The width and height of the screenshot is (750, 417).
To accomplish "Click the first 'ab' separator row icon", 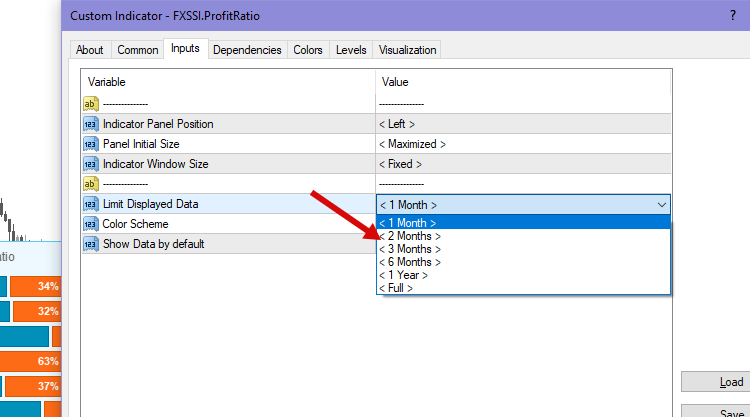I will point(91,104).
